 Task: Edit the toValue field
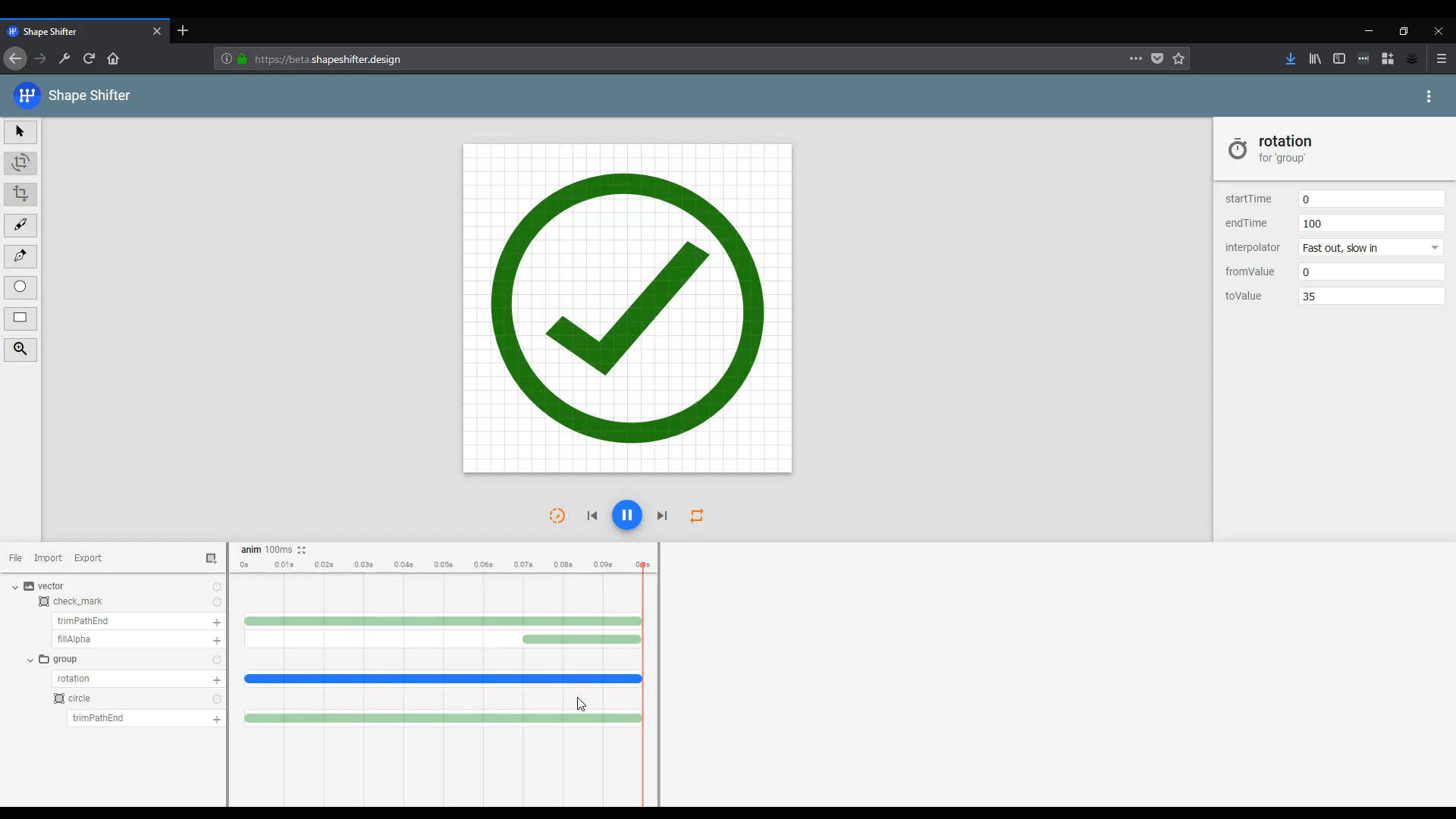[x=1371, y=296]
